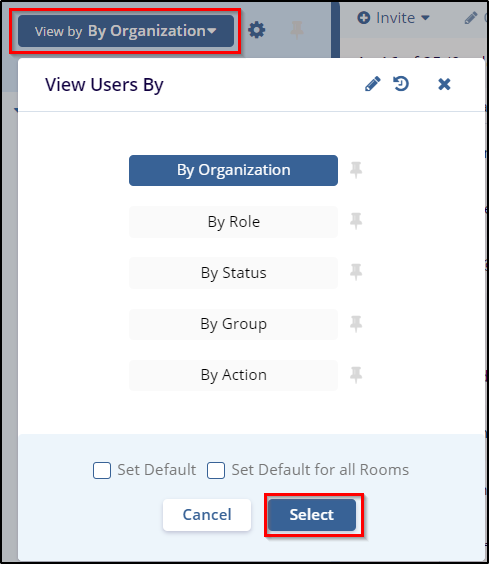Enable the Set Default checkbox
This screenshot has height=564, width=489.
tap(102, 470)
